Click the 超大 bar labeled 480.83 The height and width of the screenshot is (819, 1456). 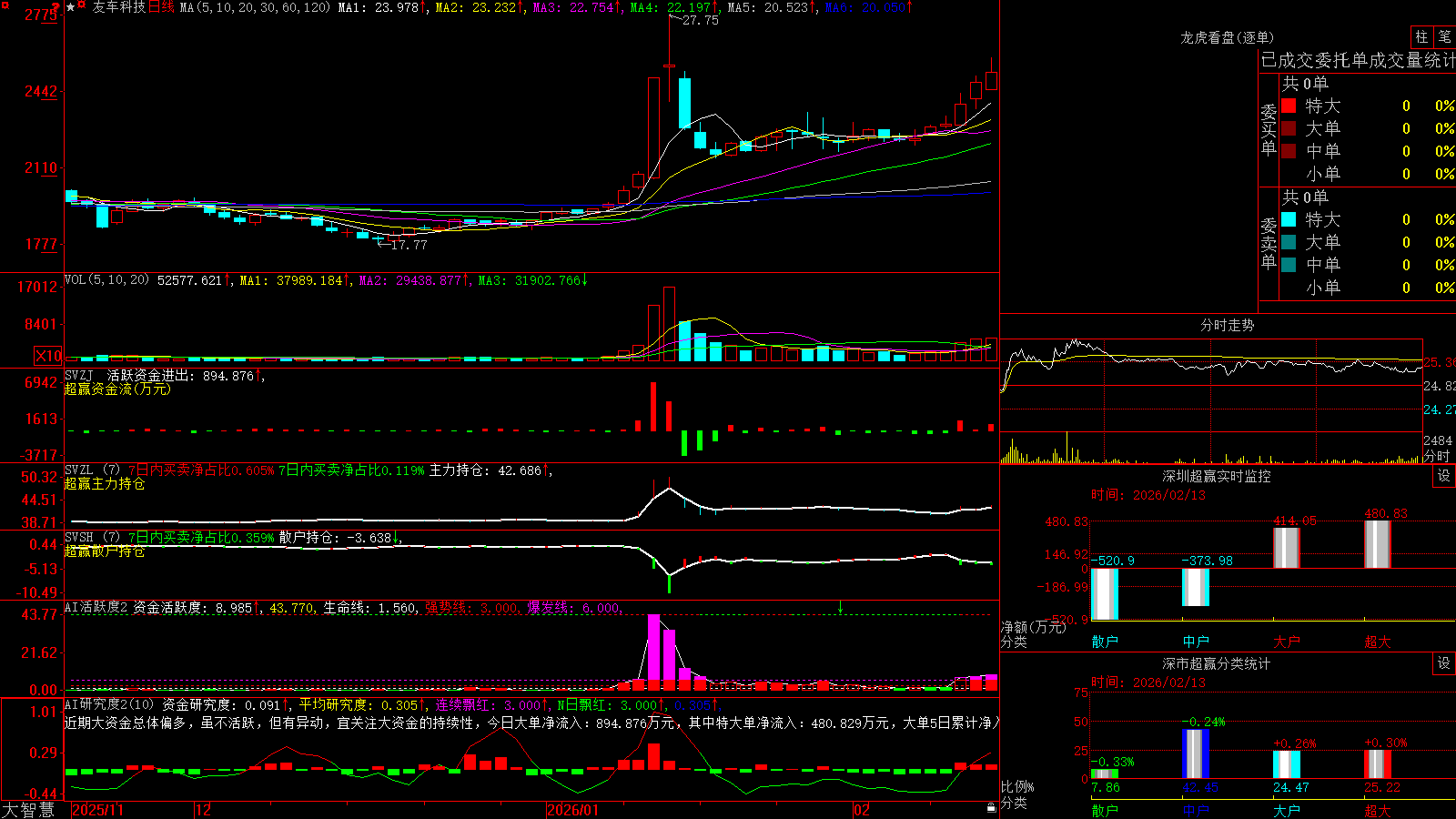(1378, 544)
